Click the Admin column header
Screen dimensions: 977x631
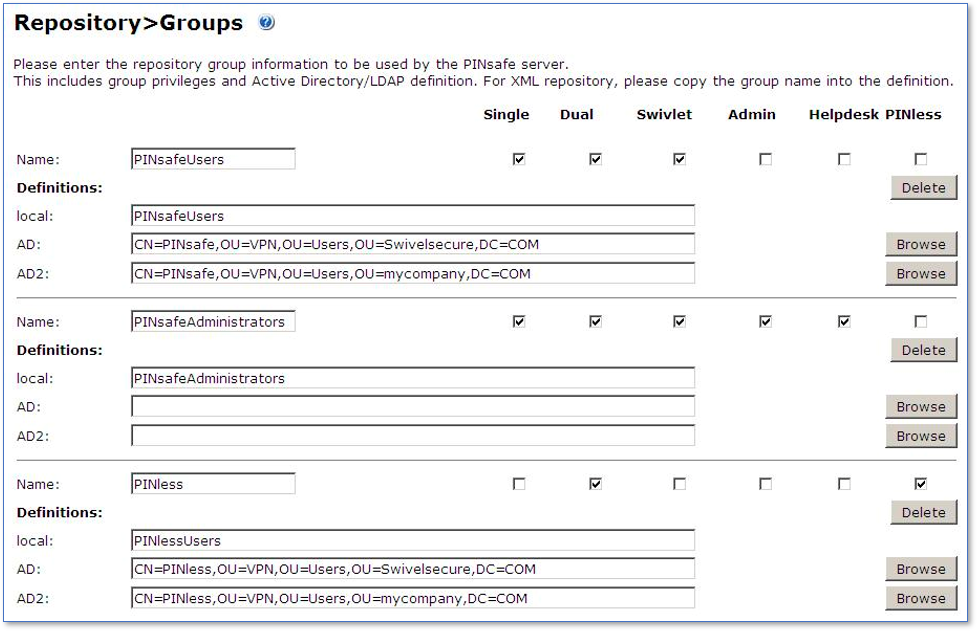point(752,115)
